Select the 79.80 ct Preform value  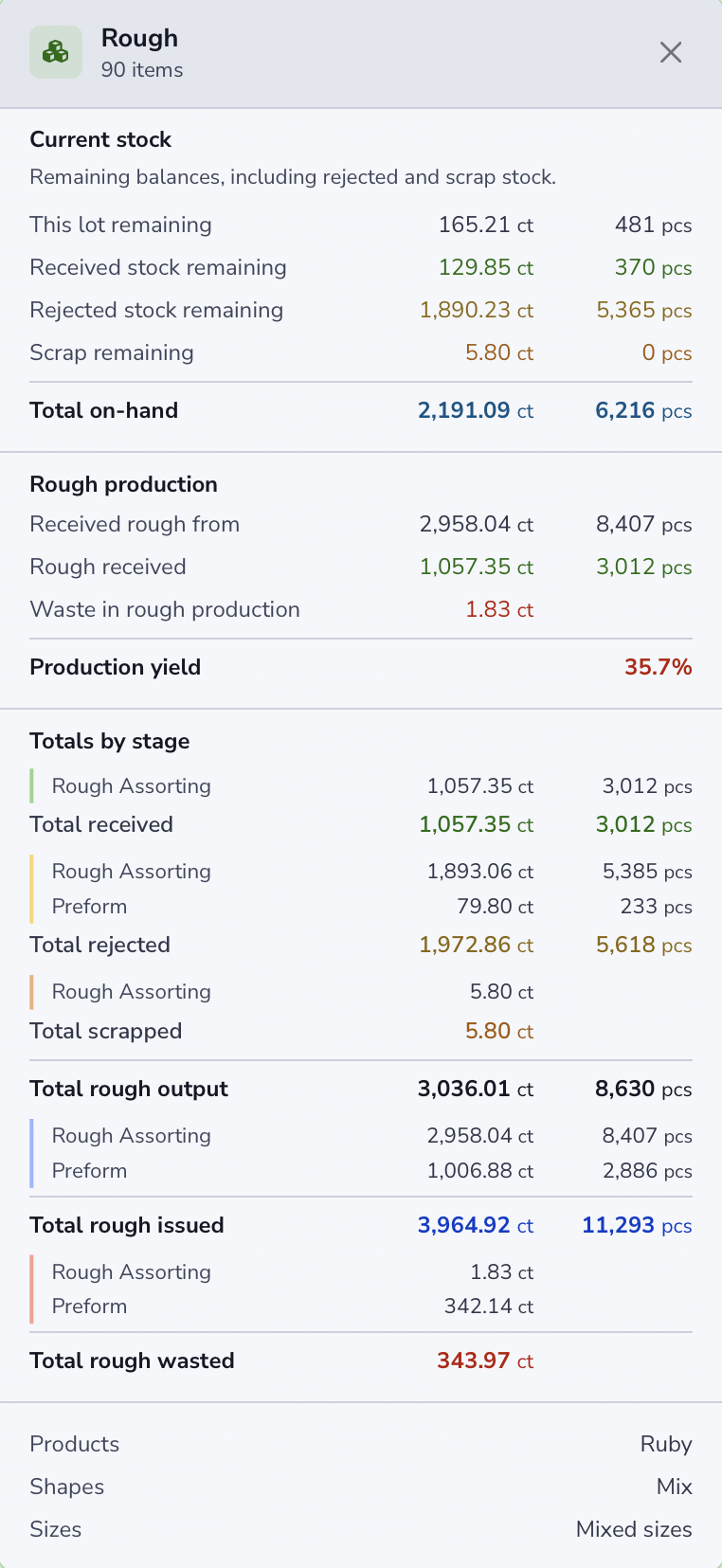[x=496, y=907]
